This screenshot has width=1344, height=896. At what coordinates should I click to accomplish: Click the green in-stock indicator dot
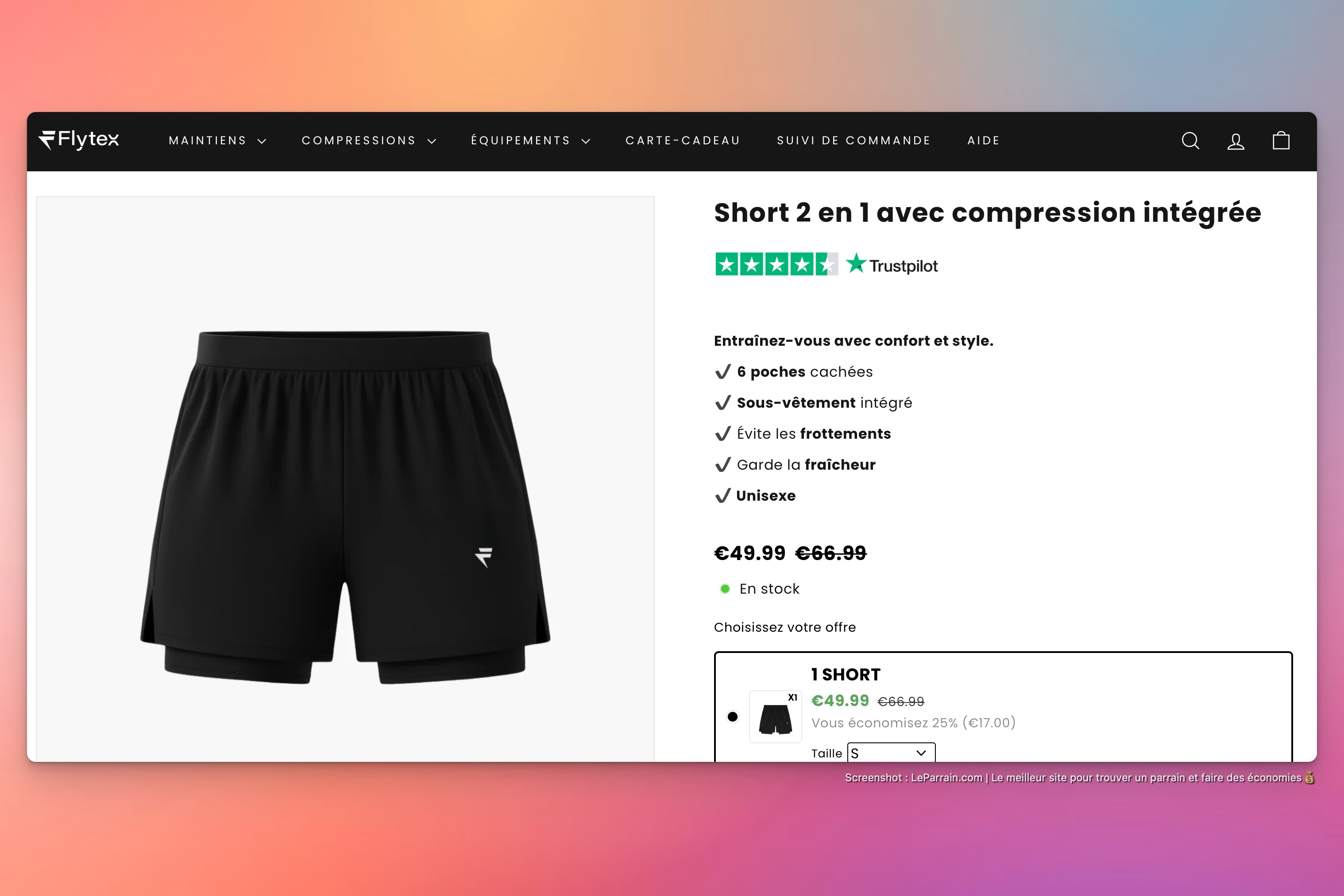click(725, 589)
